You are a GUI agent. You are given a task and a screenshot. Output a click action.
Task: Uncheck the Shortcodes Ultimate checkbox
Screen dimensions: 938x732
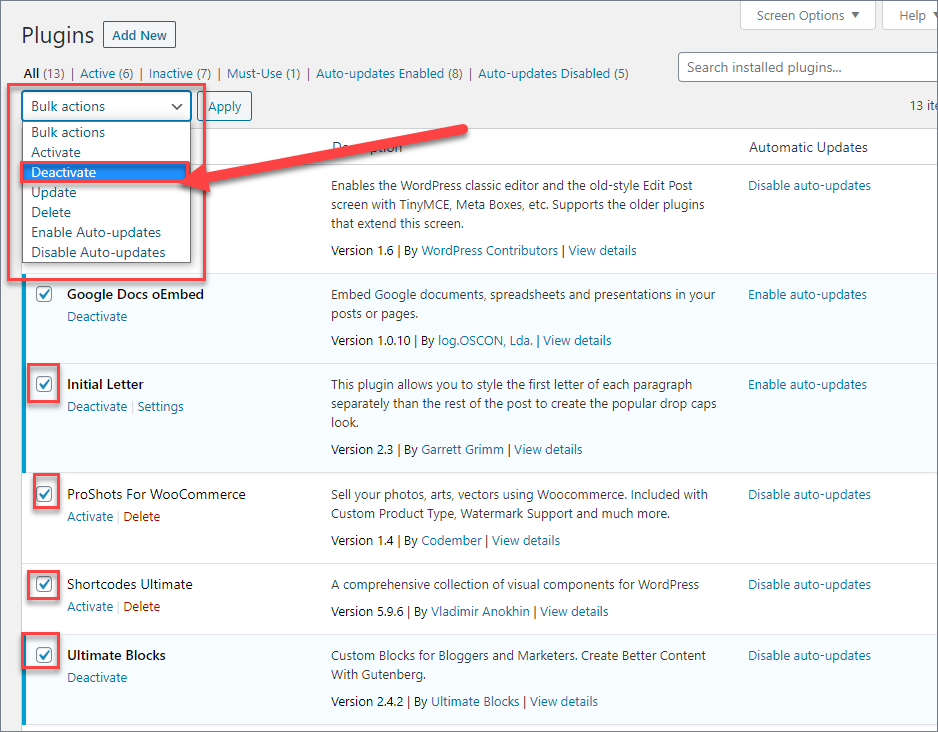pos(44,584)
